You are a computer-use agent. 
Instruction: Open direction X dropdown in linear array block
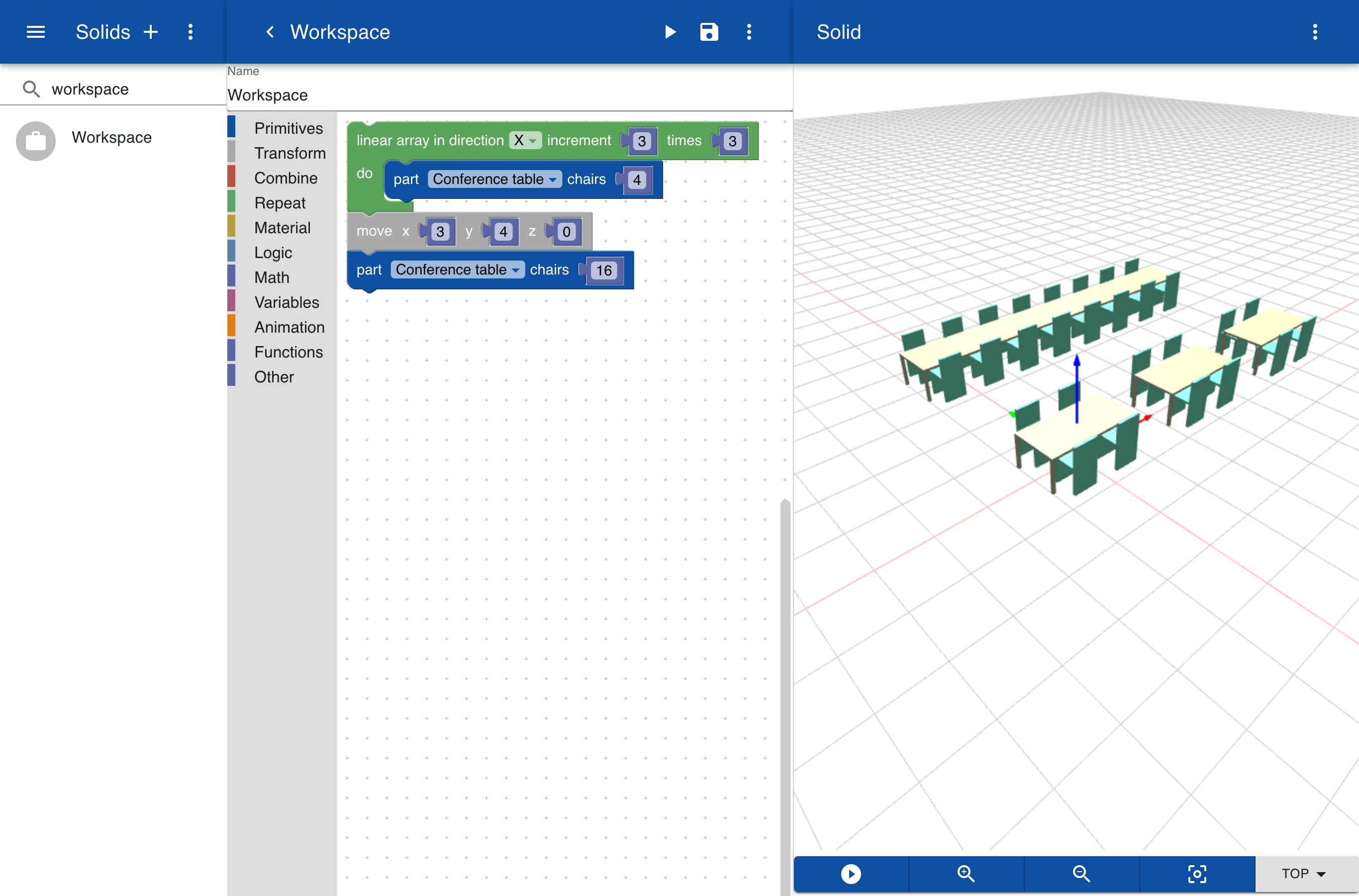point(525,141)
